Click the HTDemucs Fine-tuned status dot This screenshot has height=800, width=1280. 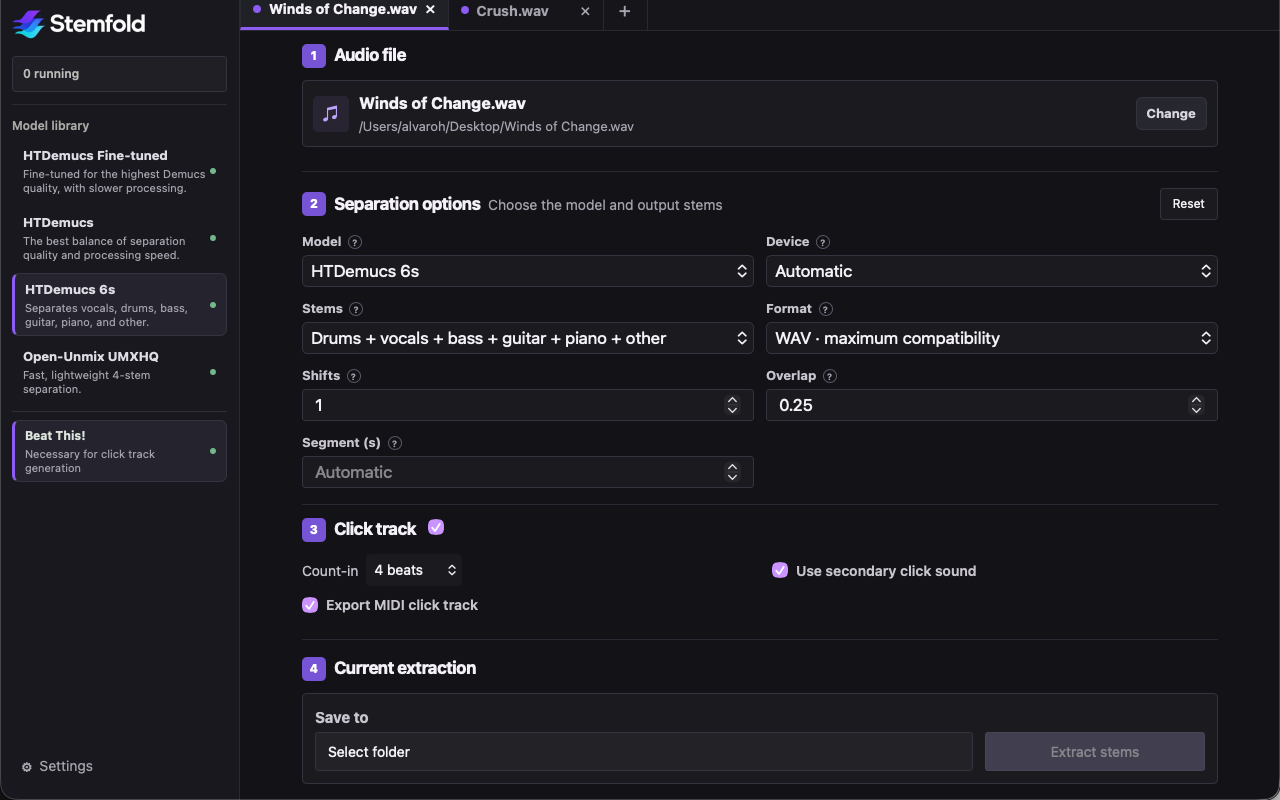tap(213, 171)
